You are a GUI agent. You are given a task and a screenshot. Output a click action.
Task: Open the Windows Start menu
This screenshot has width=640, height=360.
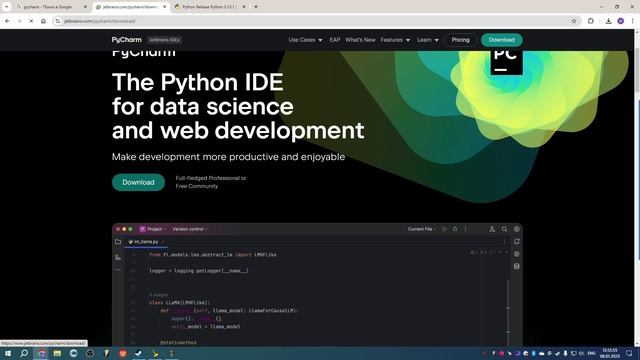pyautogui.click(x=8, y=353)
